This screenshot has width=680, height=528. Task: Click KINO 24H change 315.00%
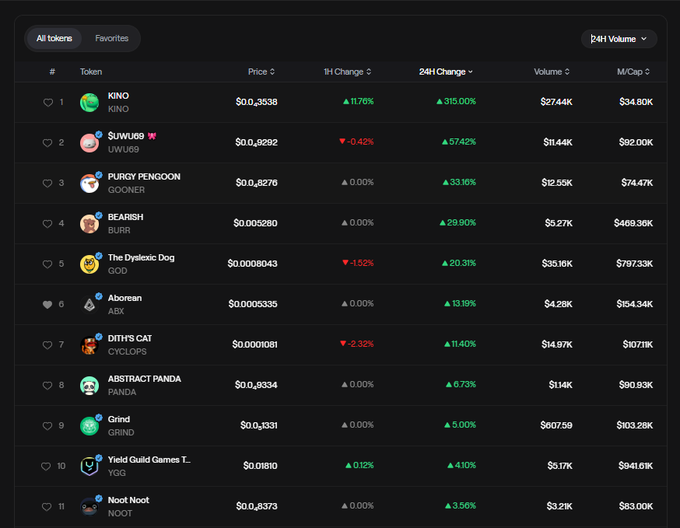click(456, 101)
